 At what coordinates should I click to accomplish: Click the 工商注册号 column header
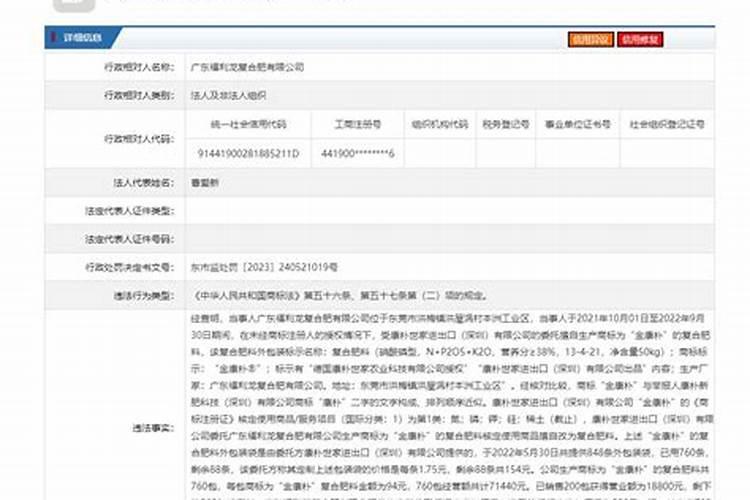(x=358, y=124)
